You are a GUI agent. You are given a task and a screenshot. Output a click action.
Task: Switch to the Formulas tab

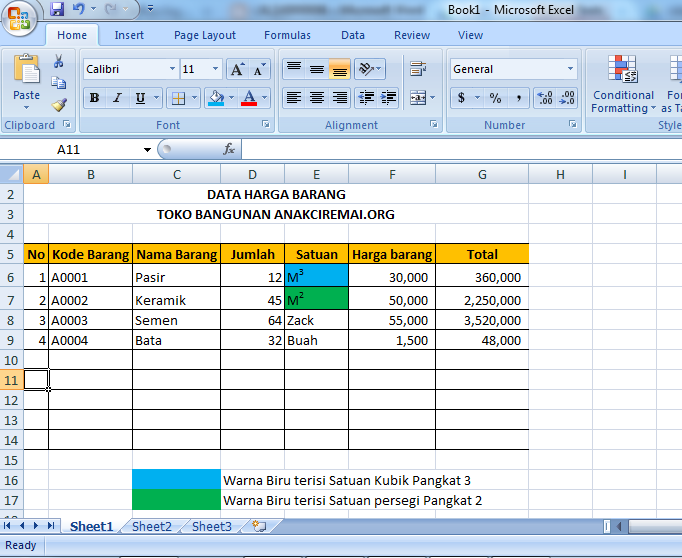(287, 35)
